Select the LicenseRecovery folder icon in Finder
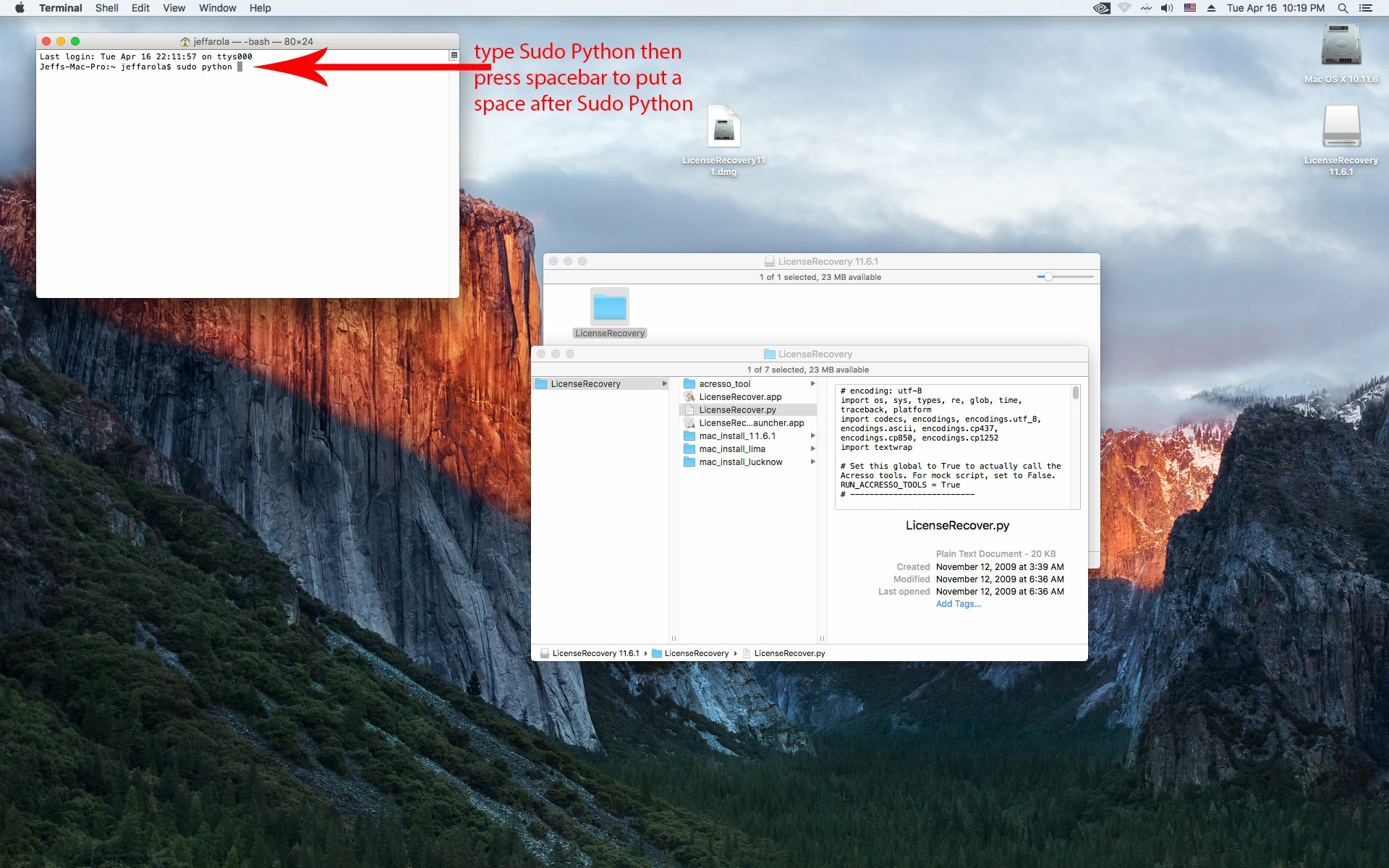 609,307
